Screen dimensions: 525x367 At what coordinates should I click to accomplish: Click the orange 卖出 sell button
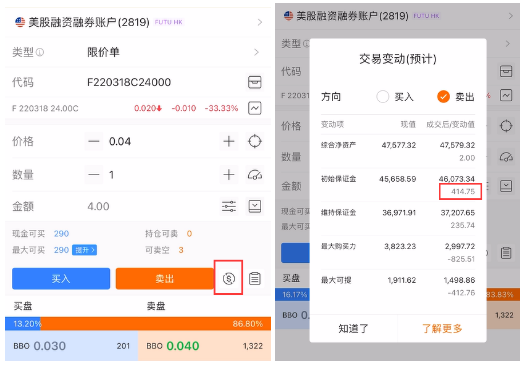(164, 278)
